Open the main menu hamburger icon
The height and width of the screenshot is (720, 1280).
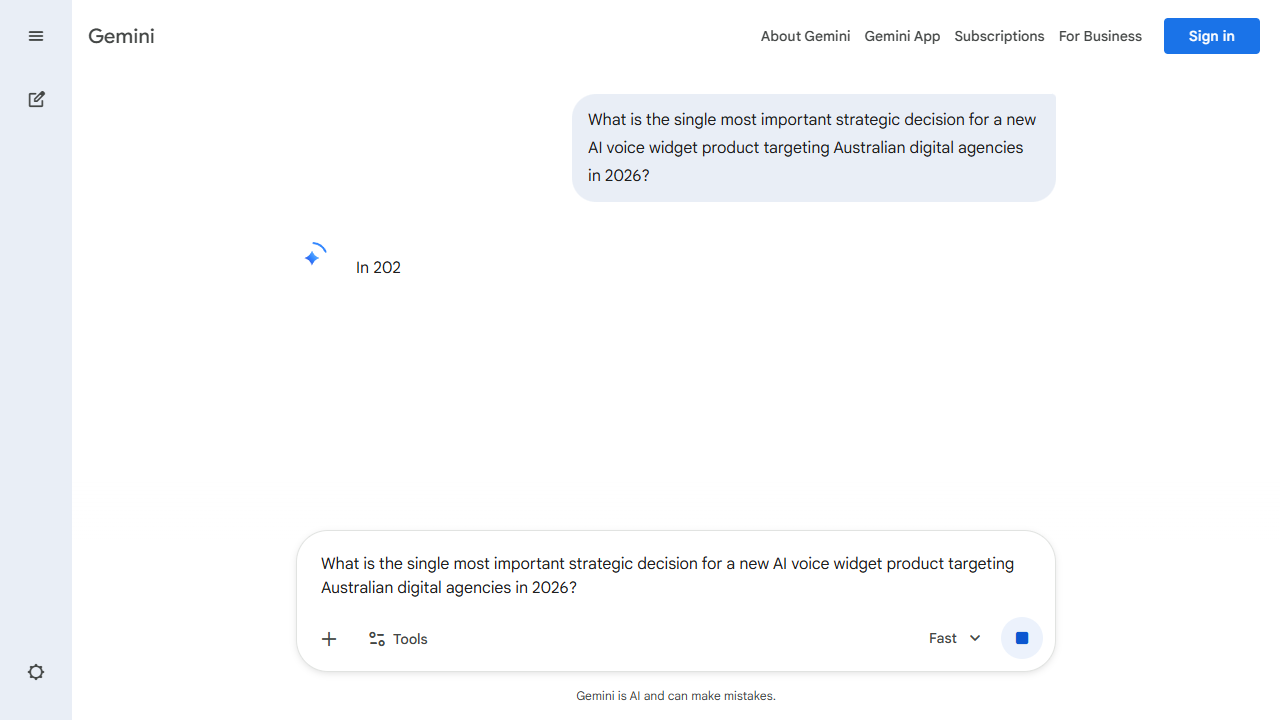tap(36, 36)
